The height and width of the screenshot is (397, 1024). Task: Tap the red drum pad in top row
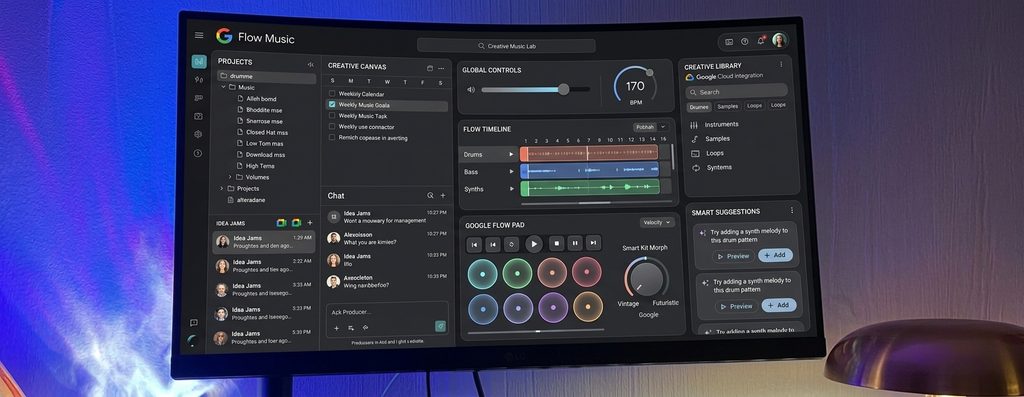click(x=586, y=272)
